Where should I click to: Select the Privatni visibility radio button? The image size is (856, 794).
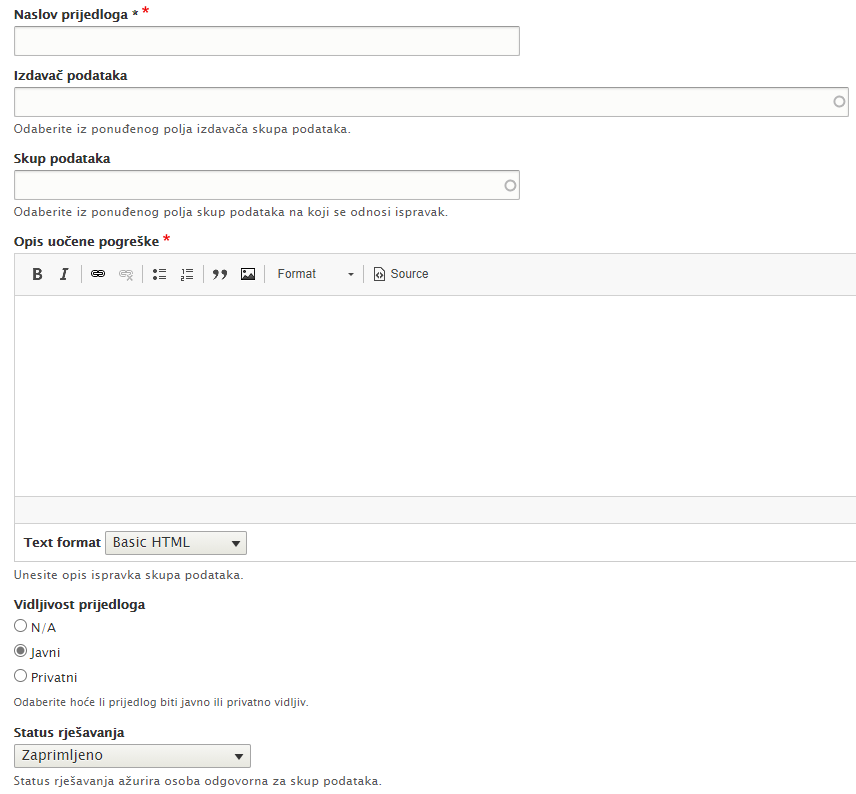point(21,676)
